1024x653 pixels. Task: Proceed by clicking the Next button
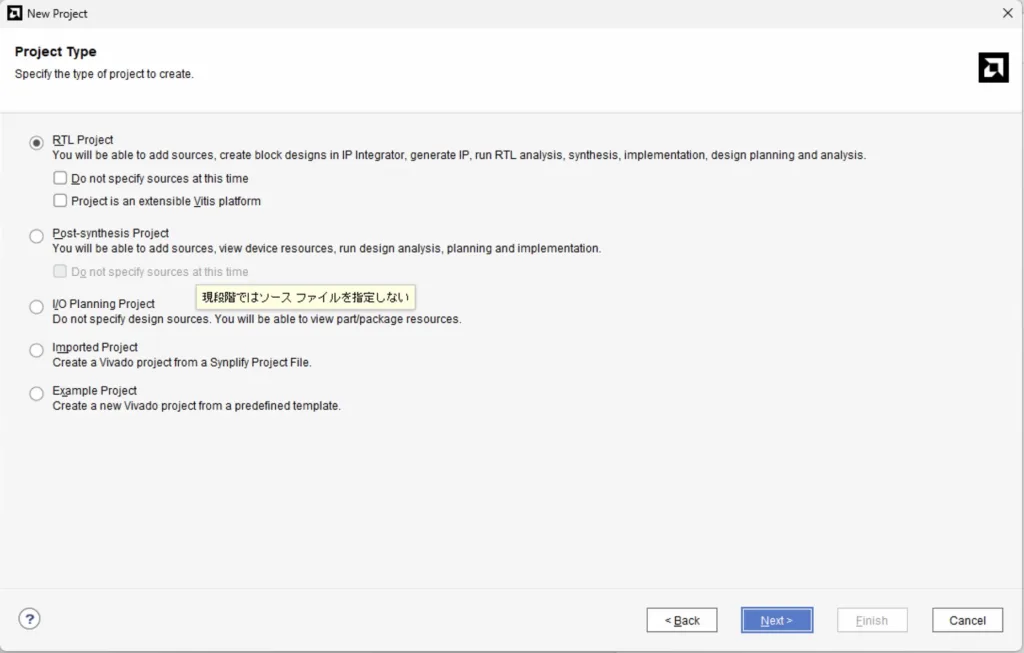coord(776,620)
